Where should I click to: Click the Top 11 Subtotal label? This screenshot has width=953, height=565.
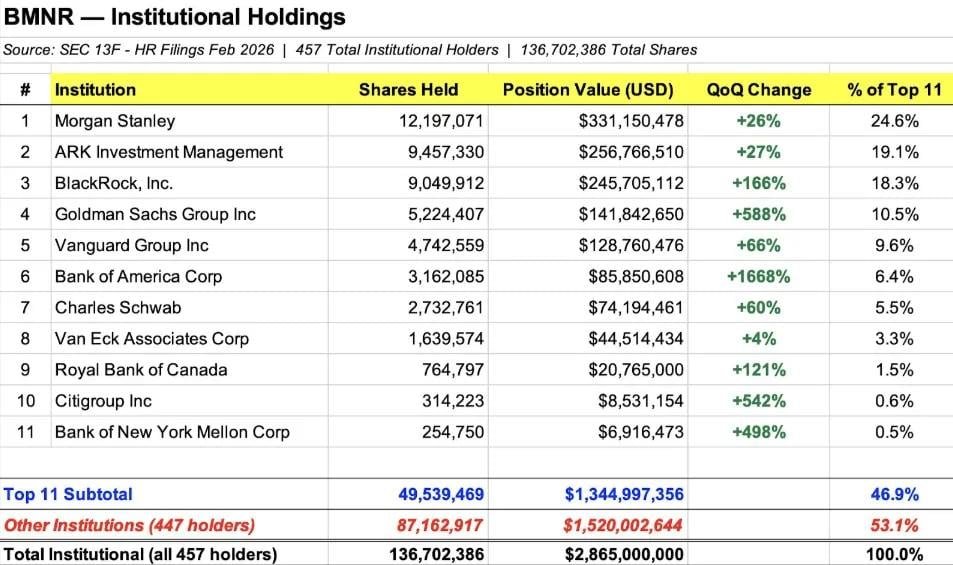(x=68, y=494)
